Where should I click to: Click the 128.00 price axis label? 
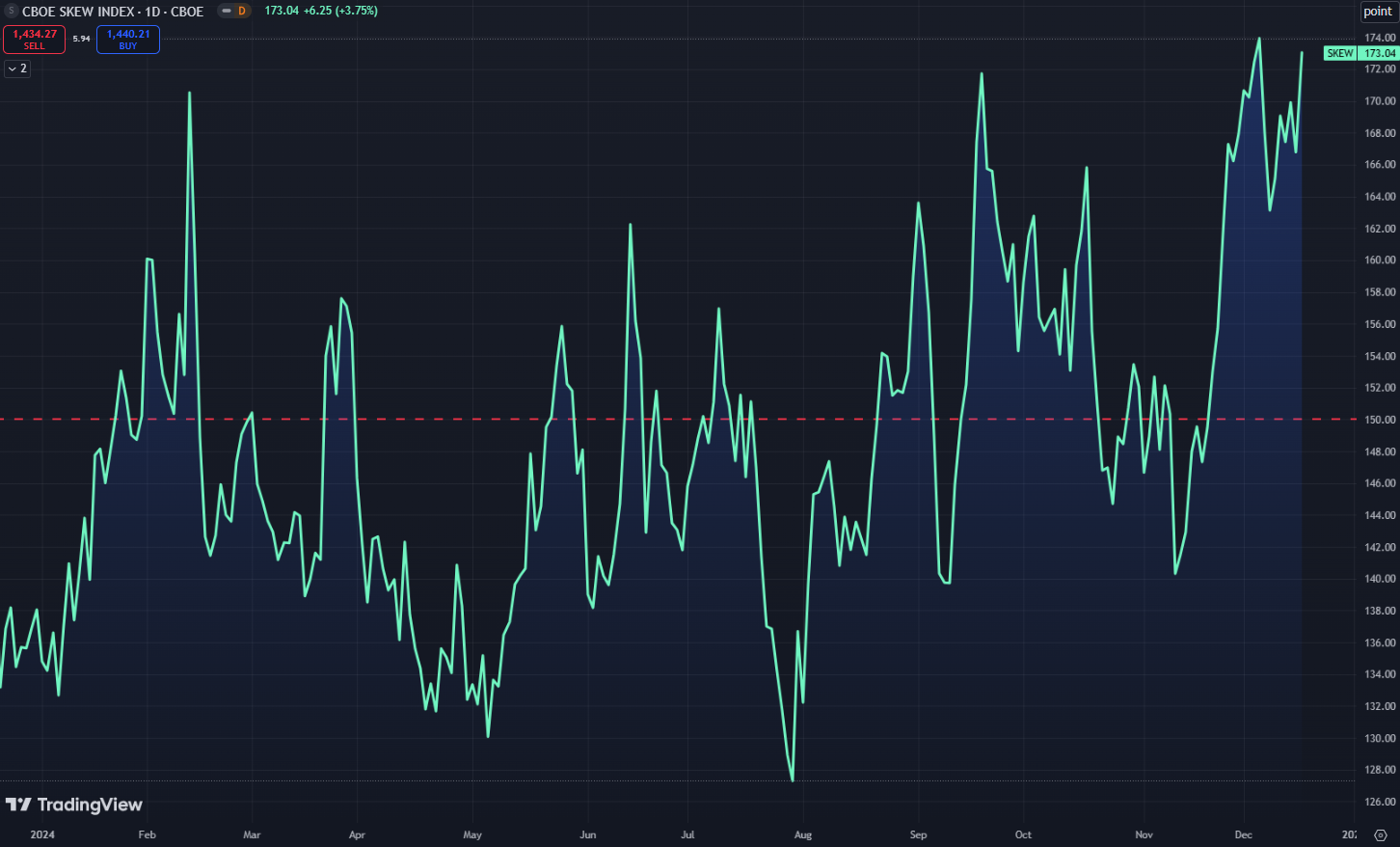coord(1379,770)
